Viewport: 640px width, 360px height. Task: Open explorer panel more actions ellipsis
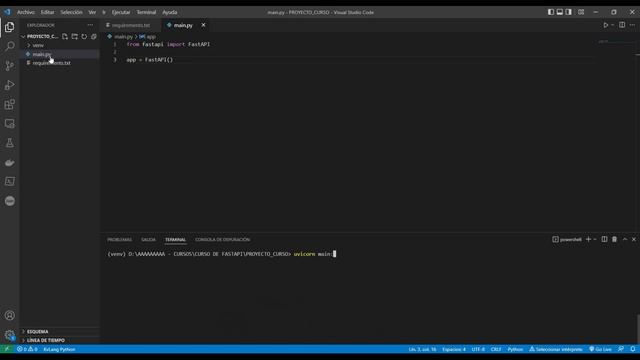coord(90,25)
